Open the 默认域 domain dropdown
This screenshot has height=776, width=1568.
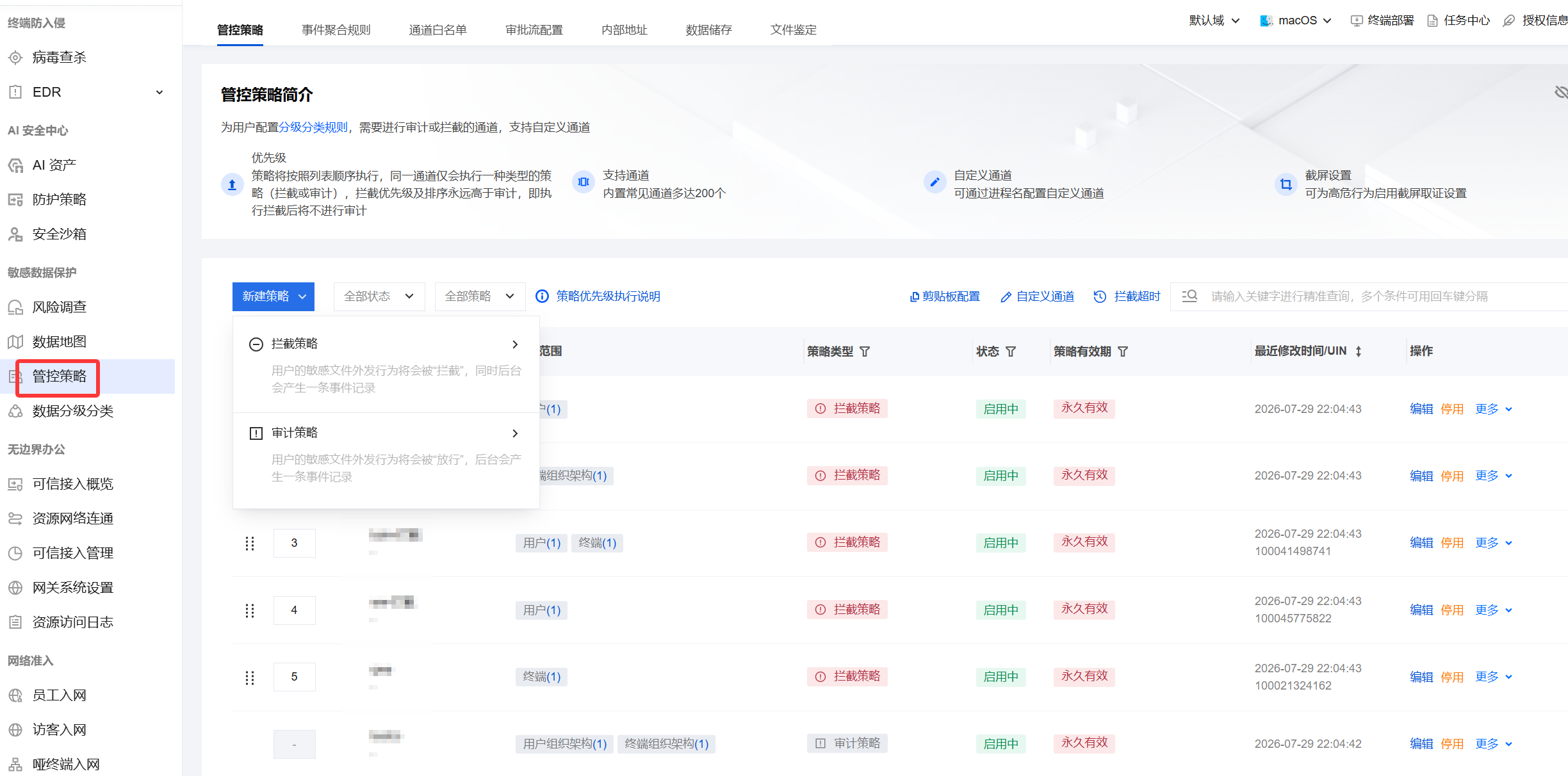[x=1214, y=20]
